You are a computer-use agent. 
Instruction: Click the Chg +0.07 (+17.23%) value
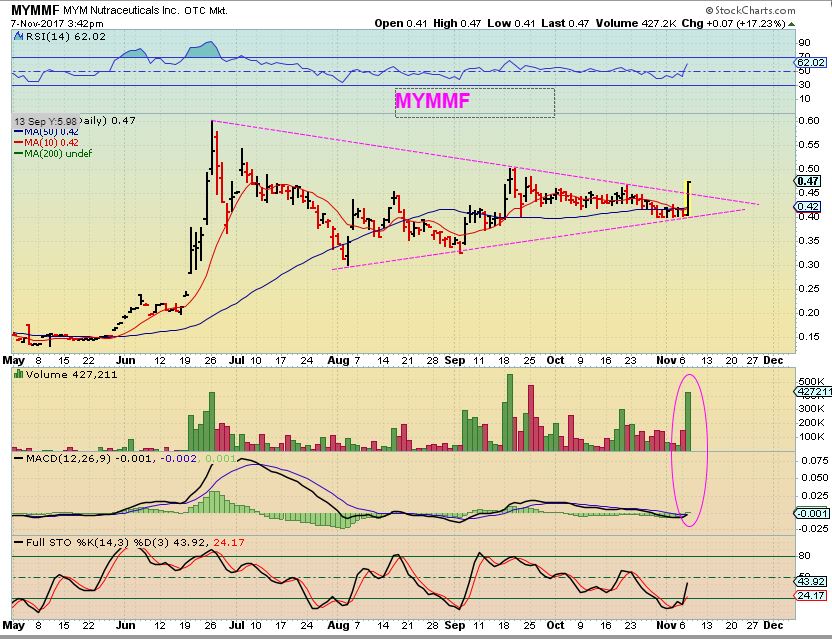coord(733,23)
